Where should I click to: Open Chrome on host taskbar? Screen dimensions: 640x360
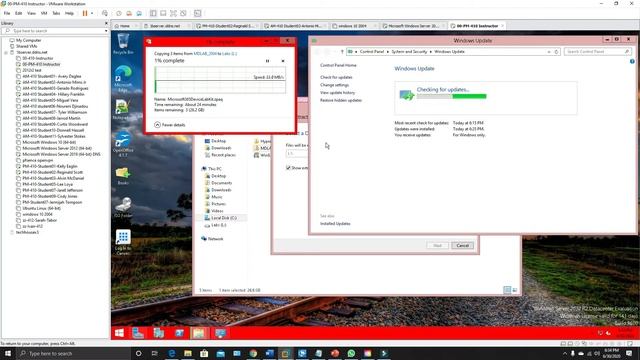click(x=253, y=353)
